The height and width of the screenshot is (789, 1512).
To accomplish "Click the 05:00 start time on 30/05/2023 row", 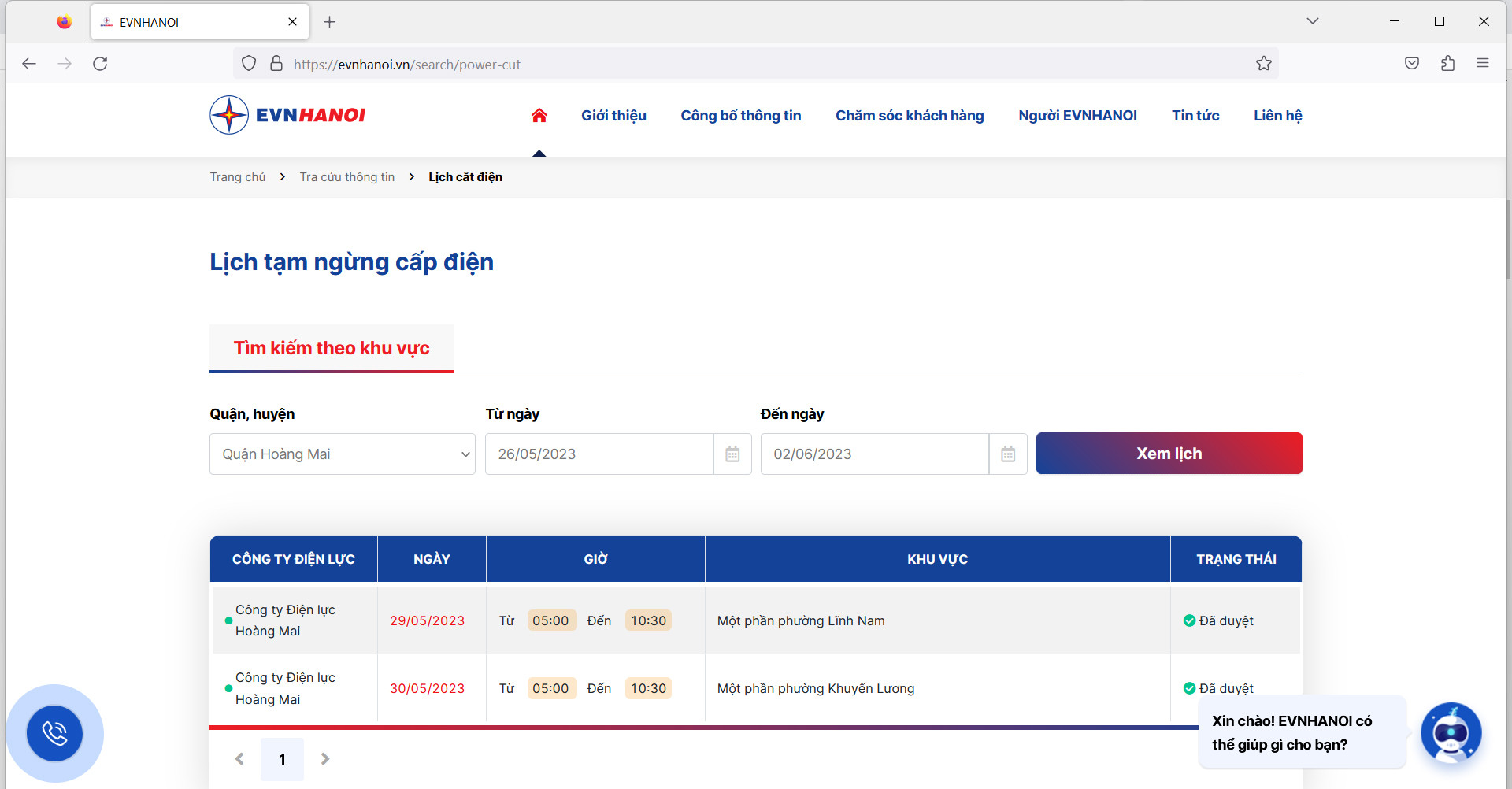I will [550, 688].
